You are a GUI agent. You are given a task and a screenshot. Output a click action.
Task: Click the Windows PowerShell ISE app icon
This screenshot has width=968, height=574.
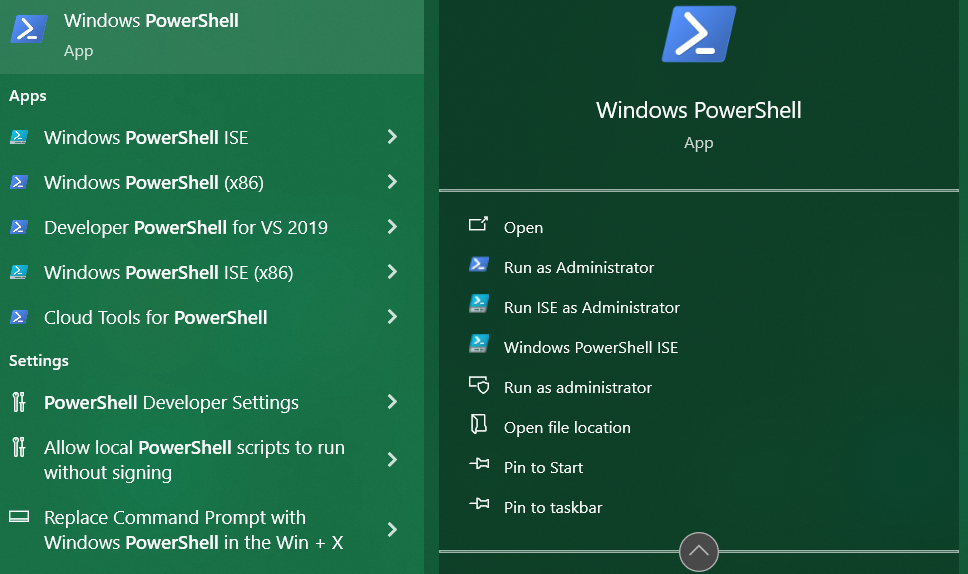click(x=19, y=137)
